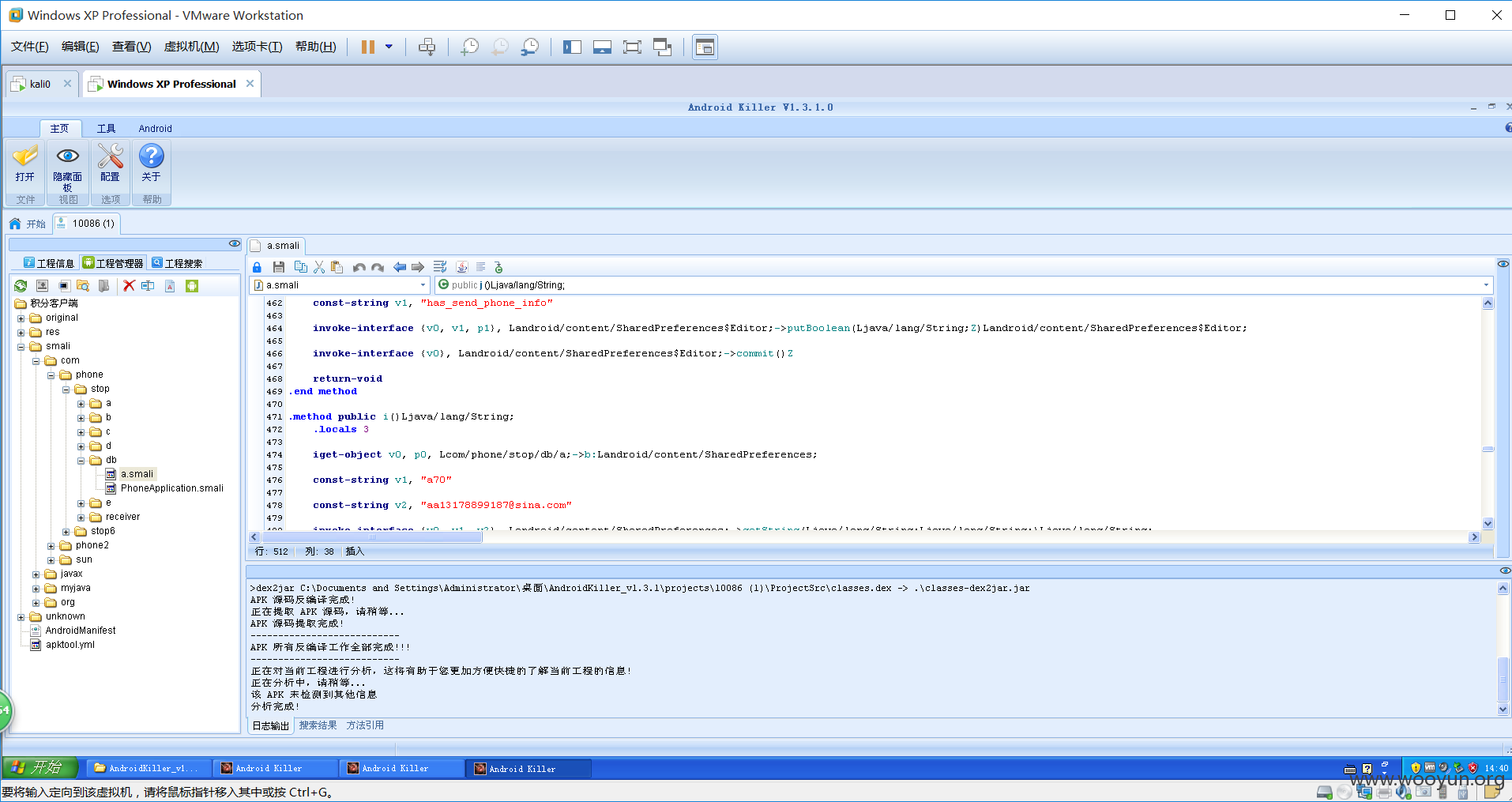The image size is (1512, 802).
Task: Open the power options dropdown arrow
Action: coord(389,47)
